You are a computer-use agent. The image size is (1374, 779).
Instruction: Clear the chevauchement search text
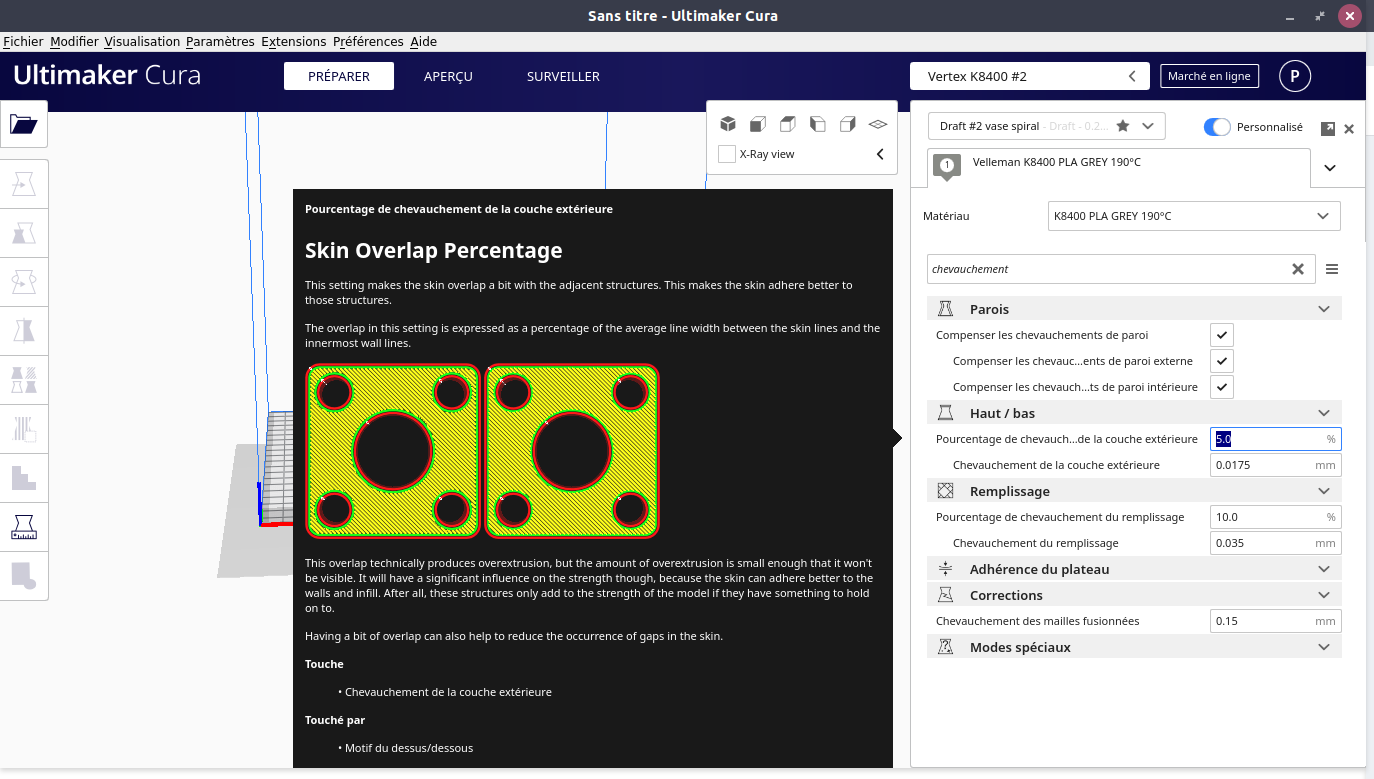tap(1298, 269)
